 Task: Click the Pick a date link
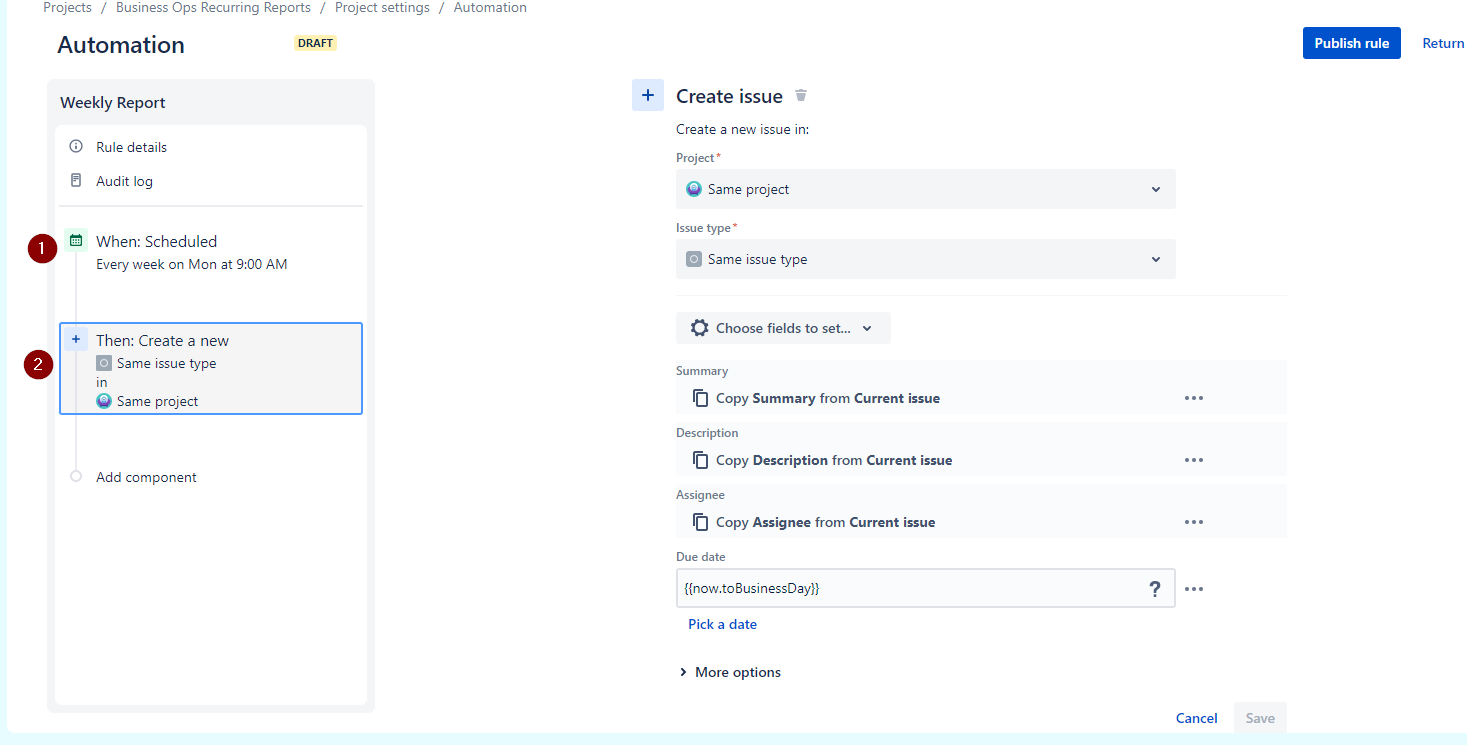[722, 624]
